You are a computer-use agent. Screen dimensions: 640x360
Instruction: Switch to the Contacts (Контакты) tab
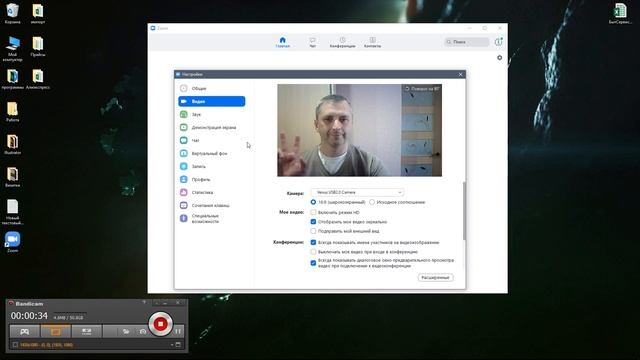[x=373, y=42]
